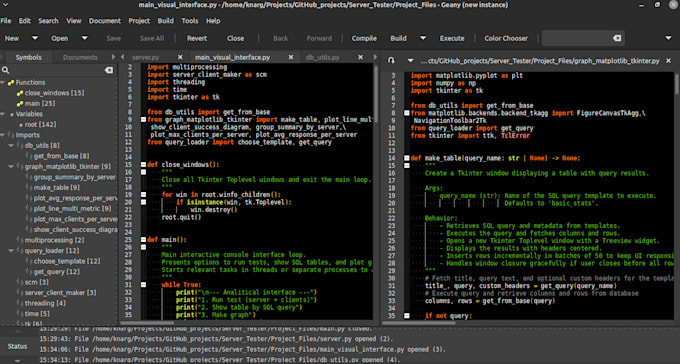The width and height of the screenshot is (680, 364).
Task: Collapse the Variables tree node
Action: [x=3, y=114]
